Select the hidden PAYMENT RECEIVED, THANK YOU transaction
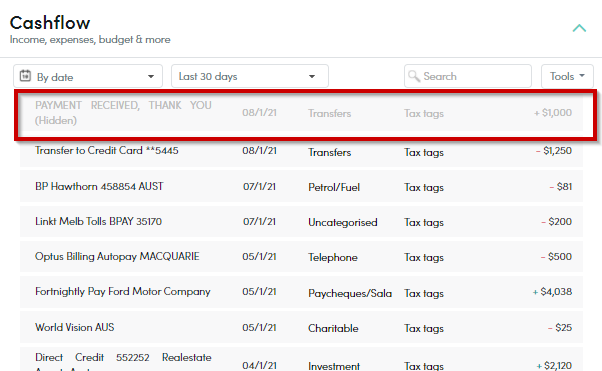 point(123,113)
